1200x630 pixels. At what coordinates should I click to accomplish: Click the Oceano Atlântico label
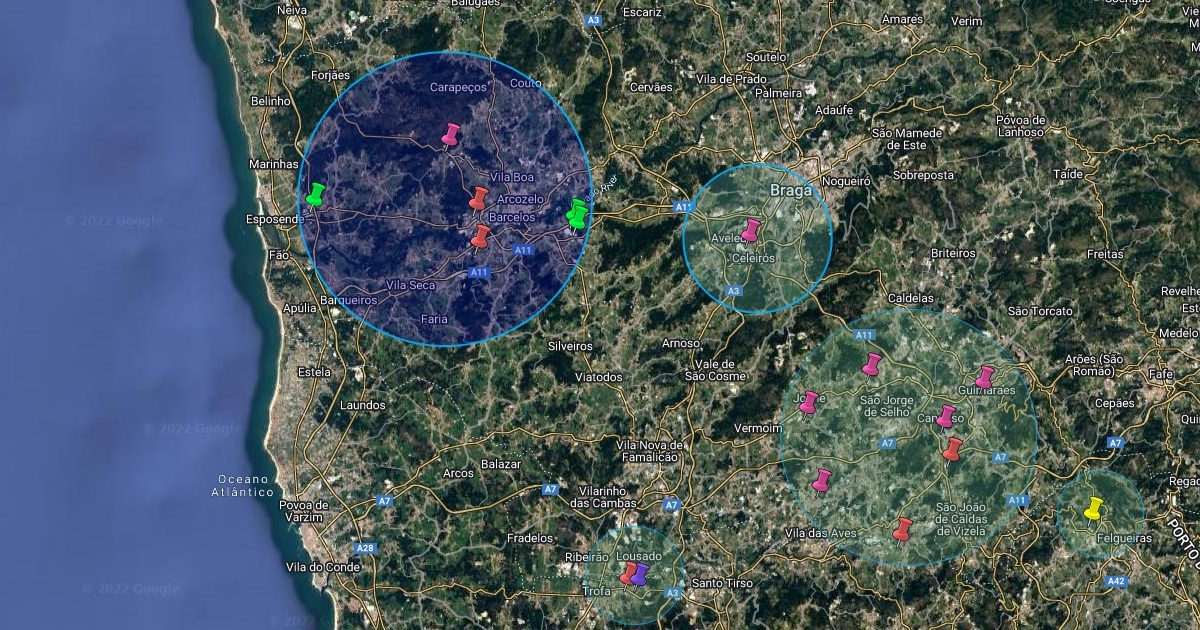(x=243, y=485)
